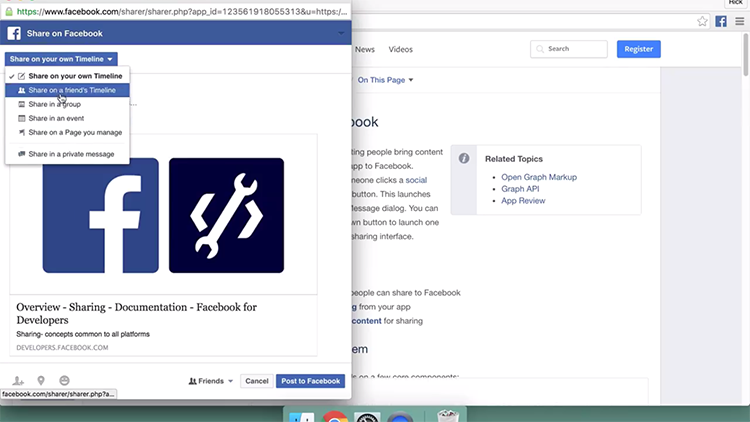The image size is (750, 422).
Task: Click Sharing- concepts common to all platforms text
Action: coord(83,334)
